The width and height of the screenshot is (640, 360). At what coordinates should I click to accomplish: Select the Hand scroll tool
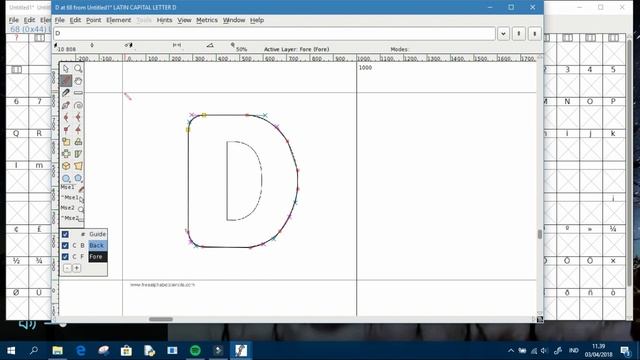78,81
